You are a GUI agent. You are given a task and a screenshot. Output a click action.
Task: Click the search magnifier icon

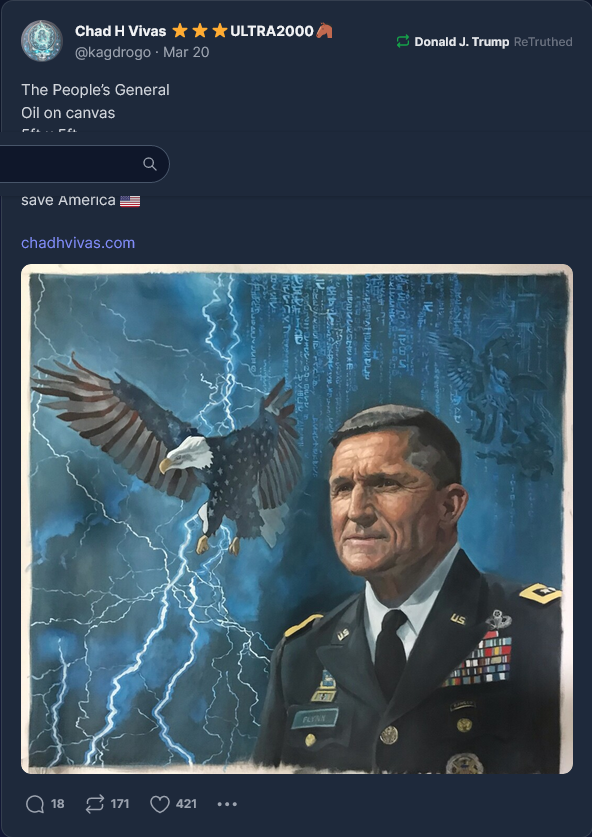150,164
